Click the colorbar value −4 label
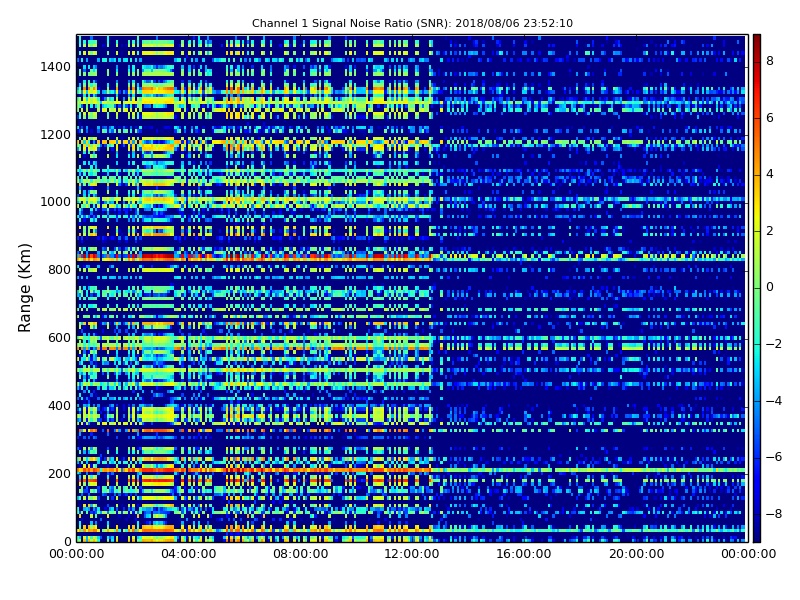The width and height of the screenshot is (800, 600). pos(774,401)
